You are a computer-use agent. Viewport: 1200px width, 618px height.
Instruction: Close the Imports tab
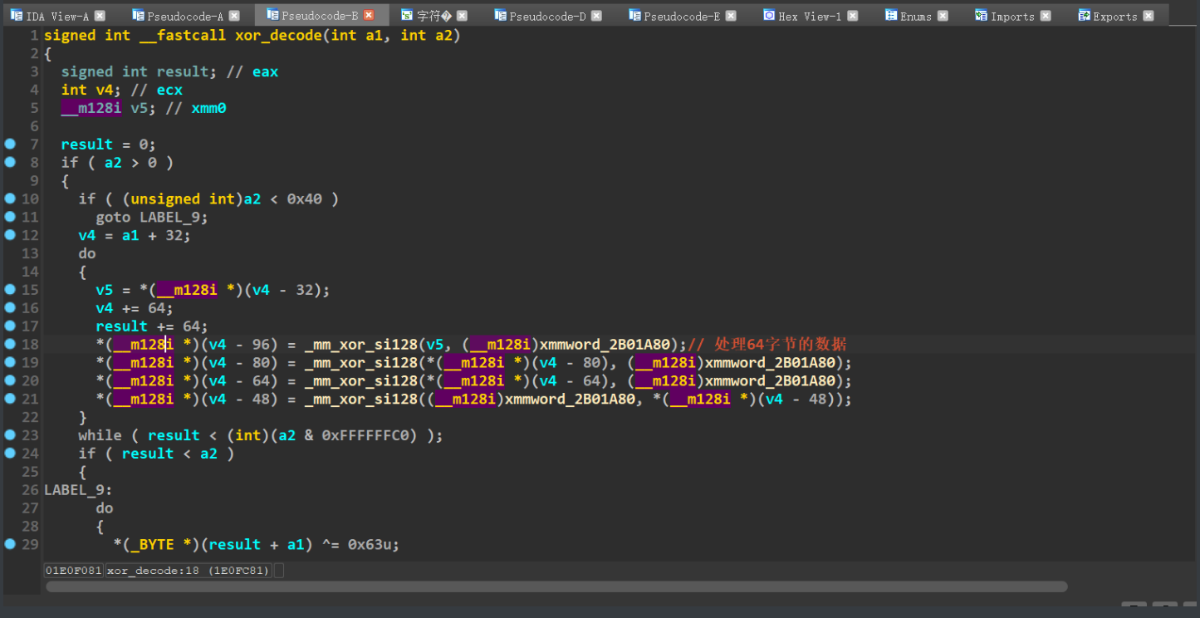[x=1045, y=16]
